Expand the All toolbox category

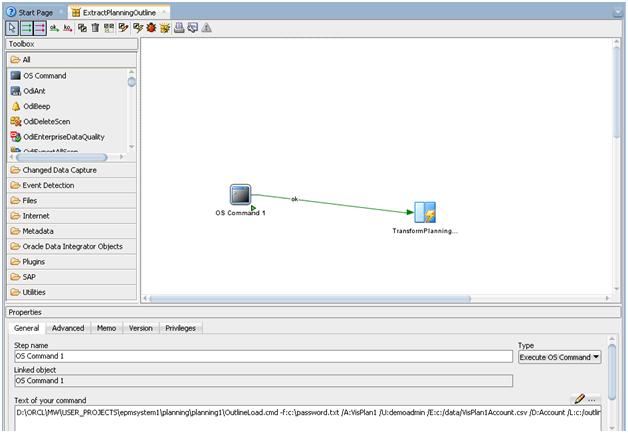click(x=72, y=60)
